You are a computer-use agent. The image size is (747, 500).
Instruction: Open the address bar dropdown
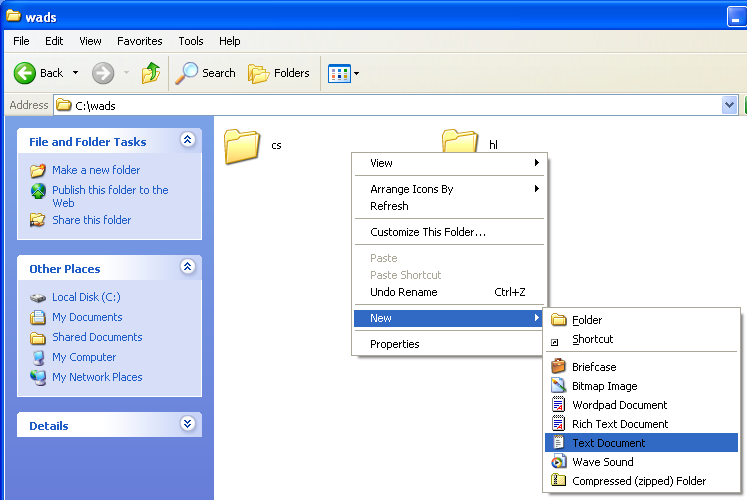[x=729, y=105]
